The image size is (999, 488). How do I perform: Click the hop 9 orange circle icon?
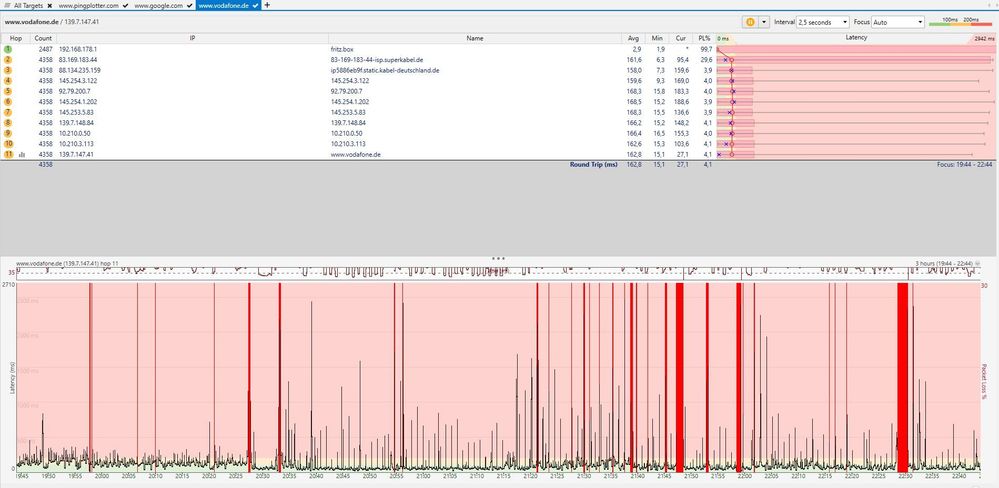(8, 133)
